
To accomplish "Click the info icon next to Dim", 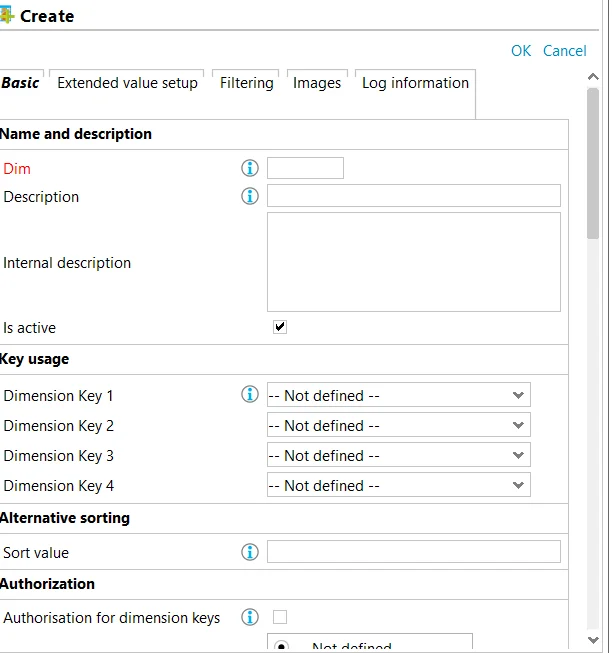I will [250, 168].
